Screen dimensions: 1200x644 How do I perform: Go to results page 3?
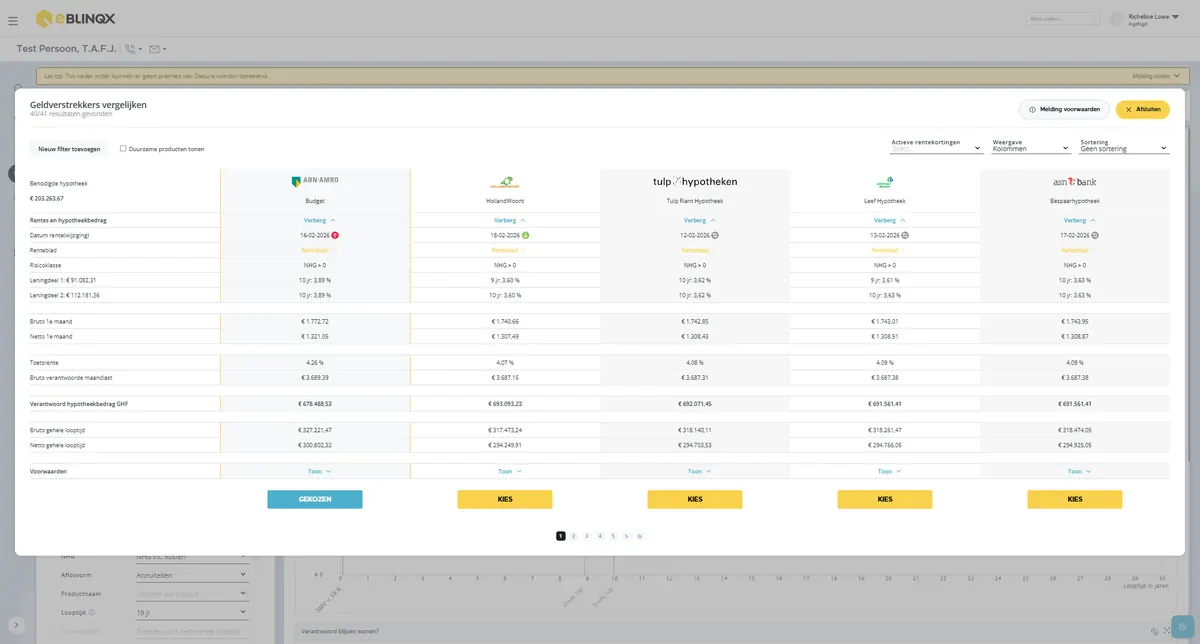pyautogui.click(x=587, y=536)
